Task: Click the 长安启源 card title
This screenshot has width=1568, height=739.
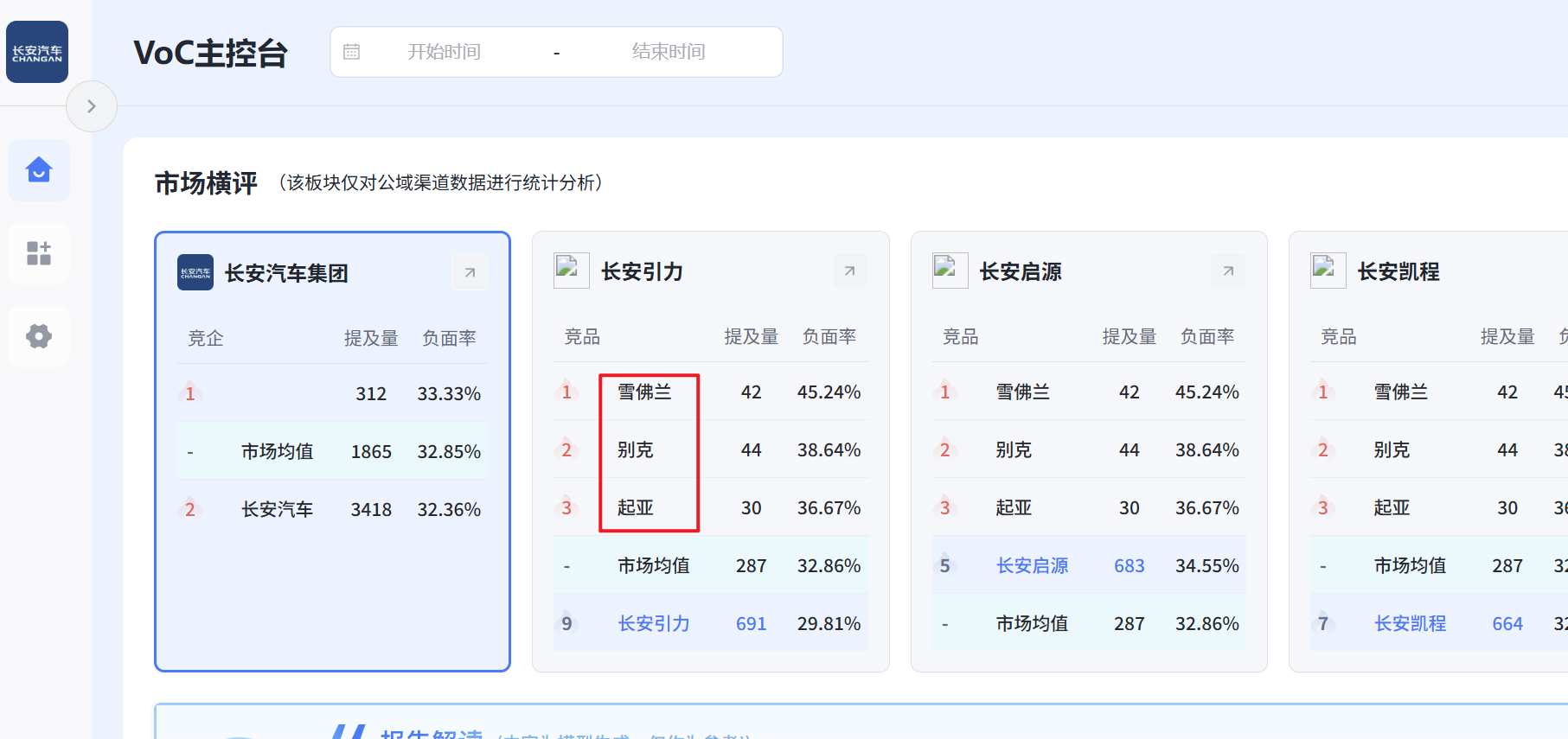Action: click(x=1021, y=271)
